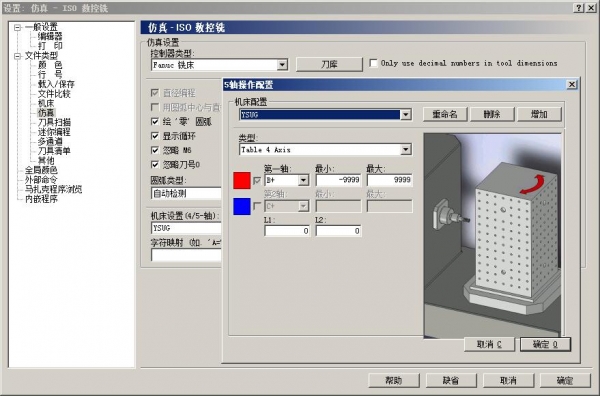Open the Table 4 Axis type dropdown
This screenshot has width=600, height=396.
[406, 150]
